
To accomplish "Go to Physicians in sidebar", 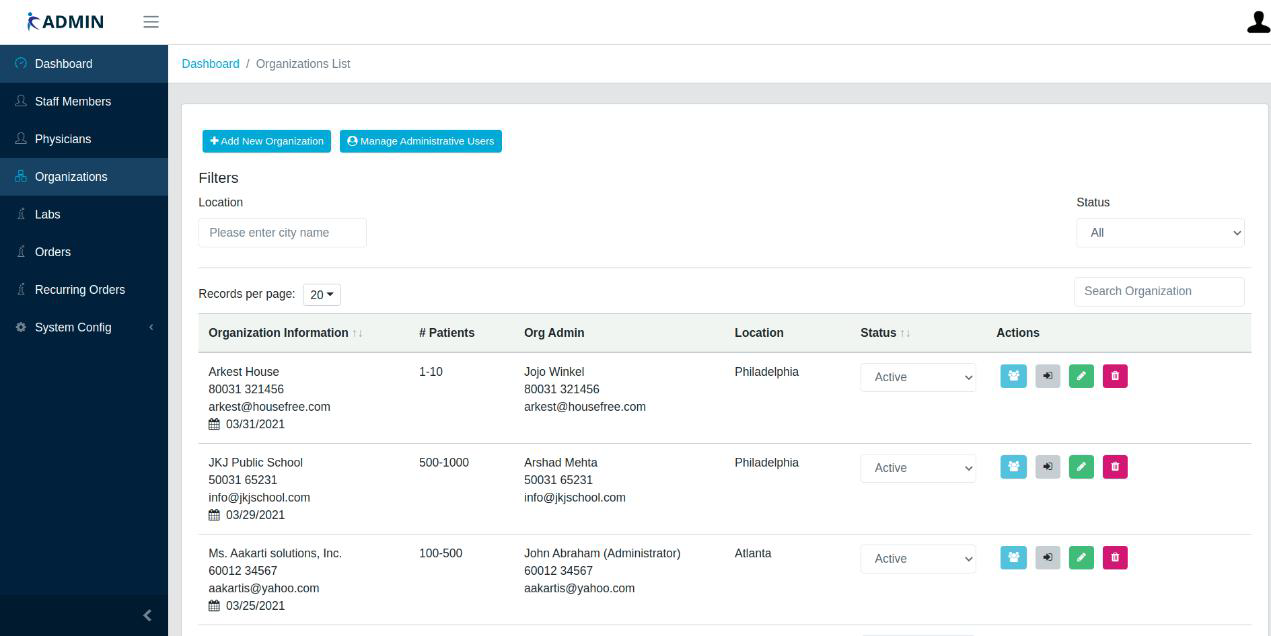I will (63, 139).
